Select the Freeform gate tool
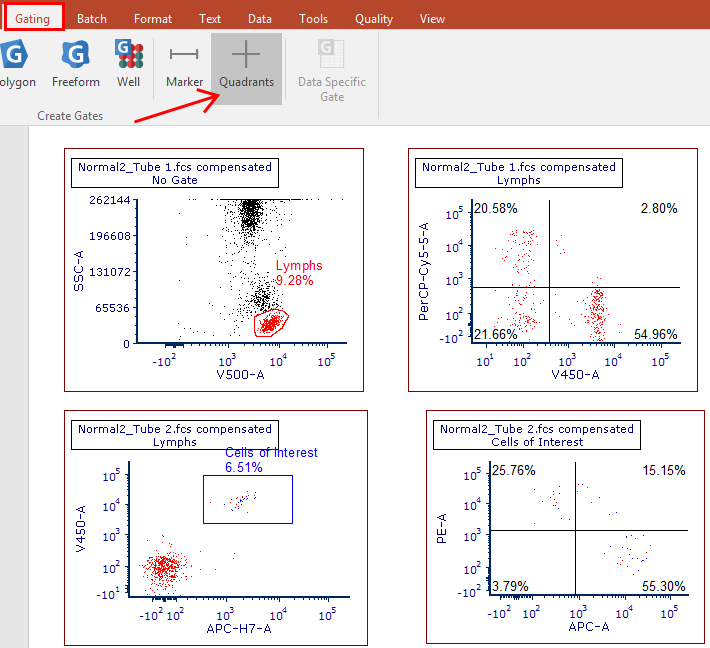Screen dimensions: 710x648 click(x=75, y=66)
